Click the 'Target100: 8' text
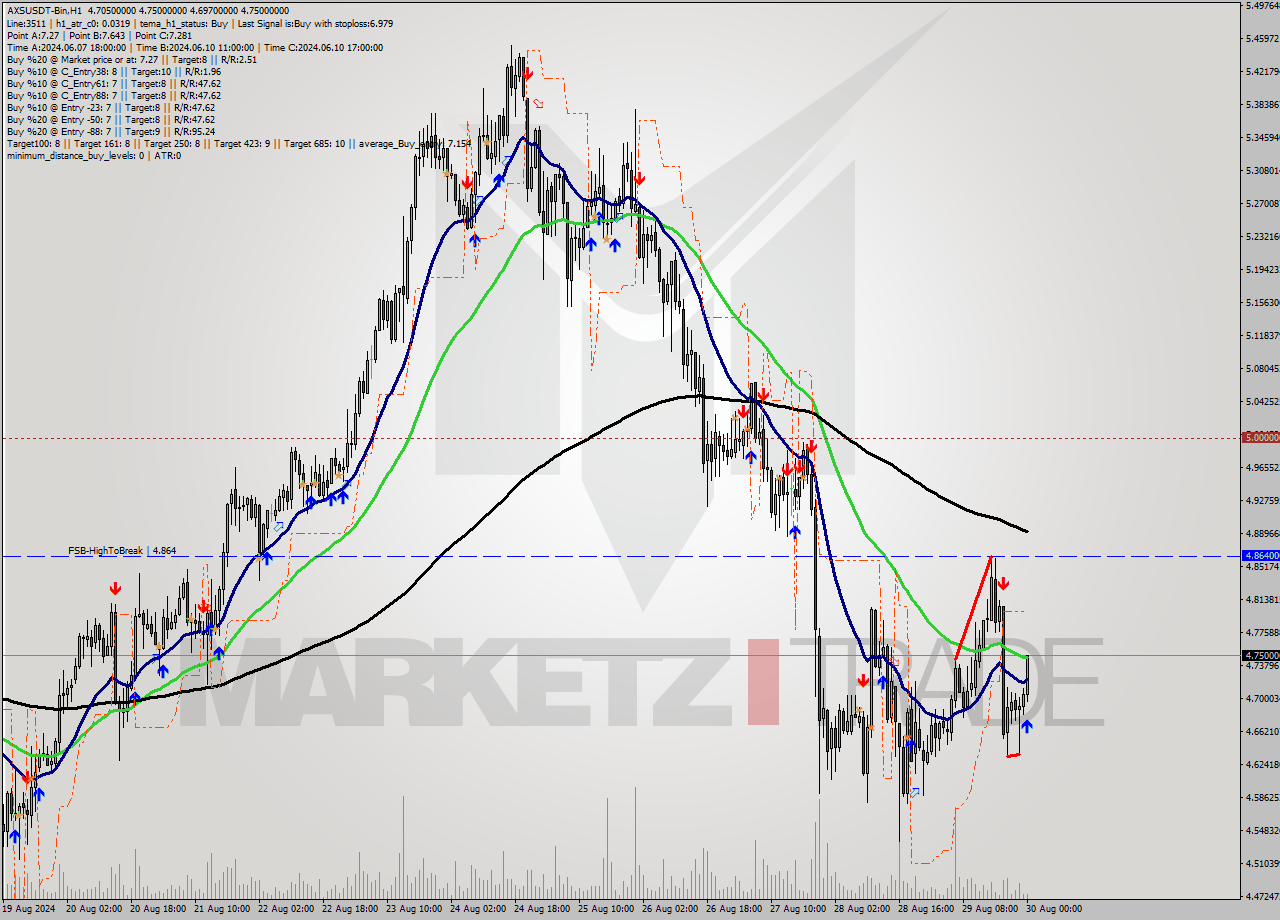Viewport: 1280px width, 920px height. coord(31,143)
